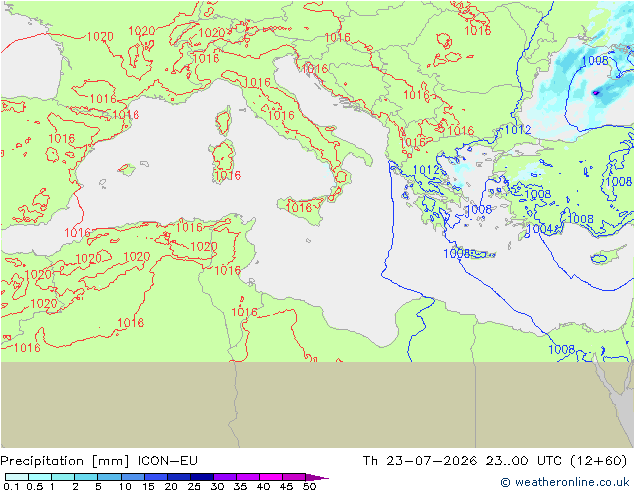The image size is (634, 490).
Task: Click the "Precipitation [mm] ICON-EU" title text
Action: point(99,461)
